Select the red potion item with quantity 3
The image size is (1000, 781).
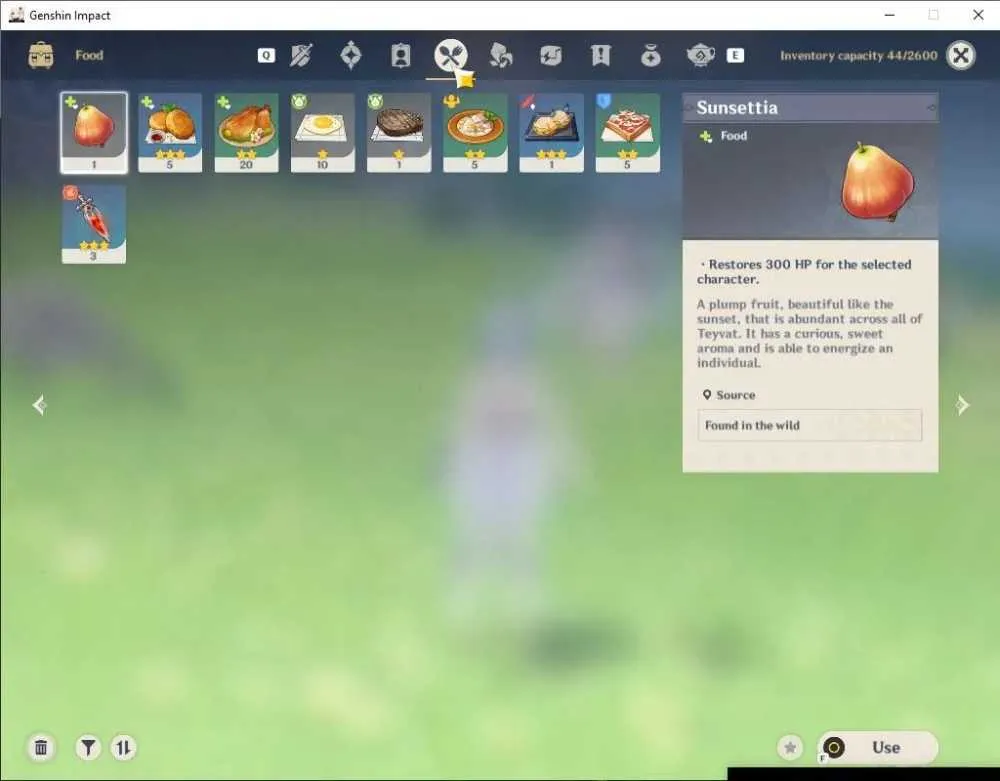[x=94, y=224]
